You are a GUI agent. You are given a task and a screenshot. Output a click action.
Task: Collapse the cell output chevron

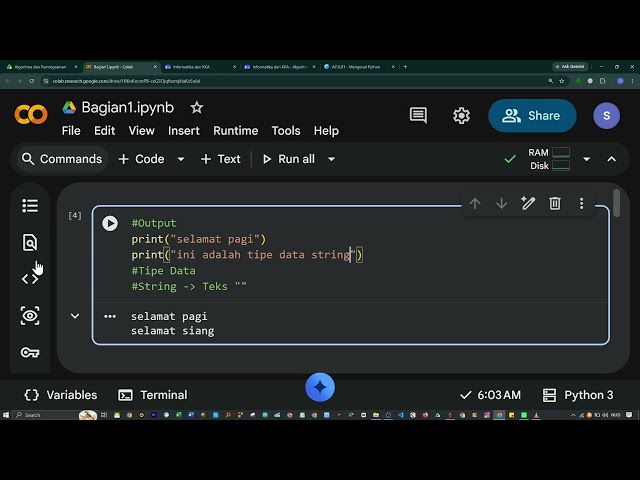[75, 316]
